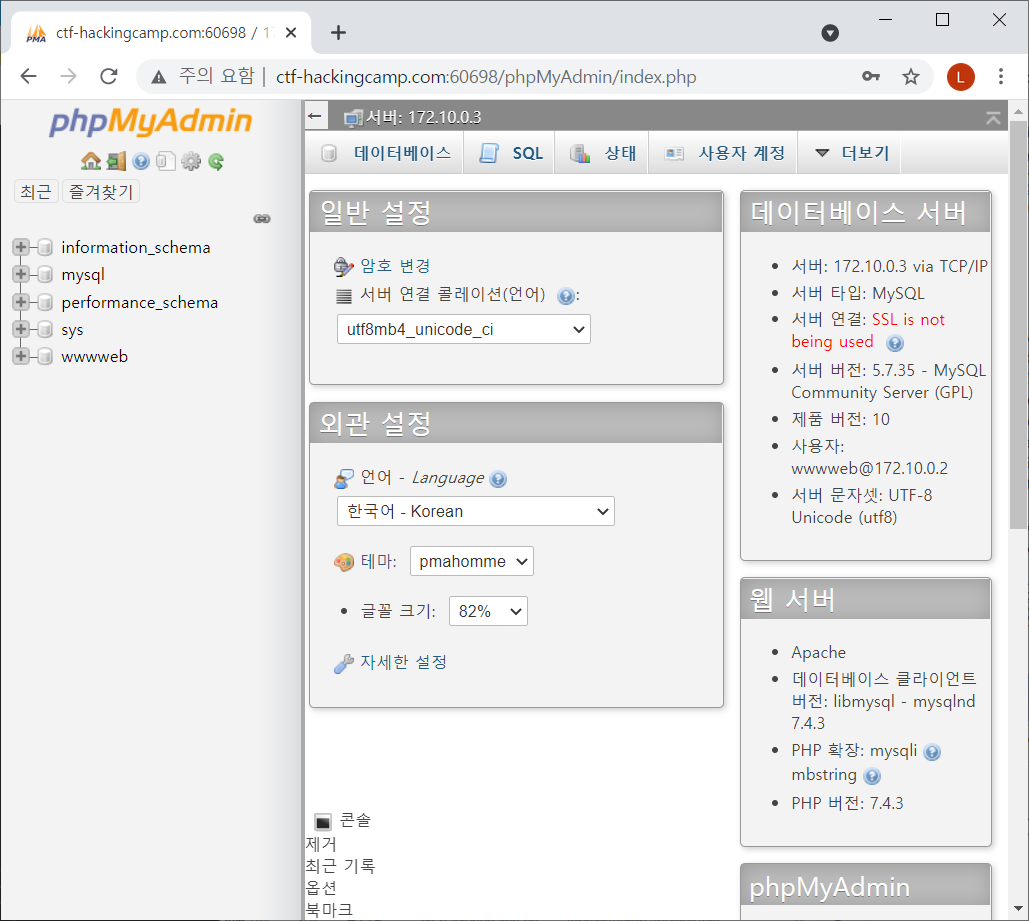Click Chrome tab search dropdown circle icon
Image resolution: width=1029 pixels, height=921 pixels.
(830, 33)
